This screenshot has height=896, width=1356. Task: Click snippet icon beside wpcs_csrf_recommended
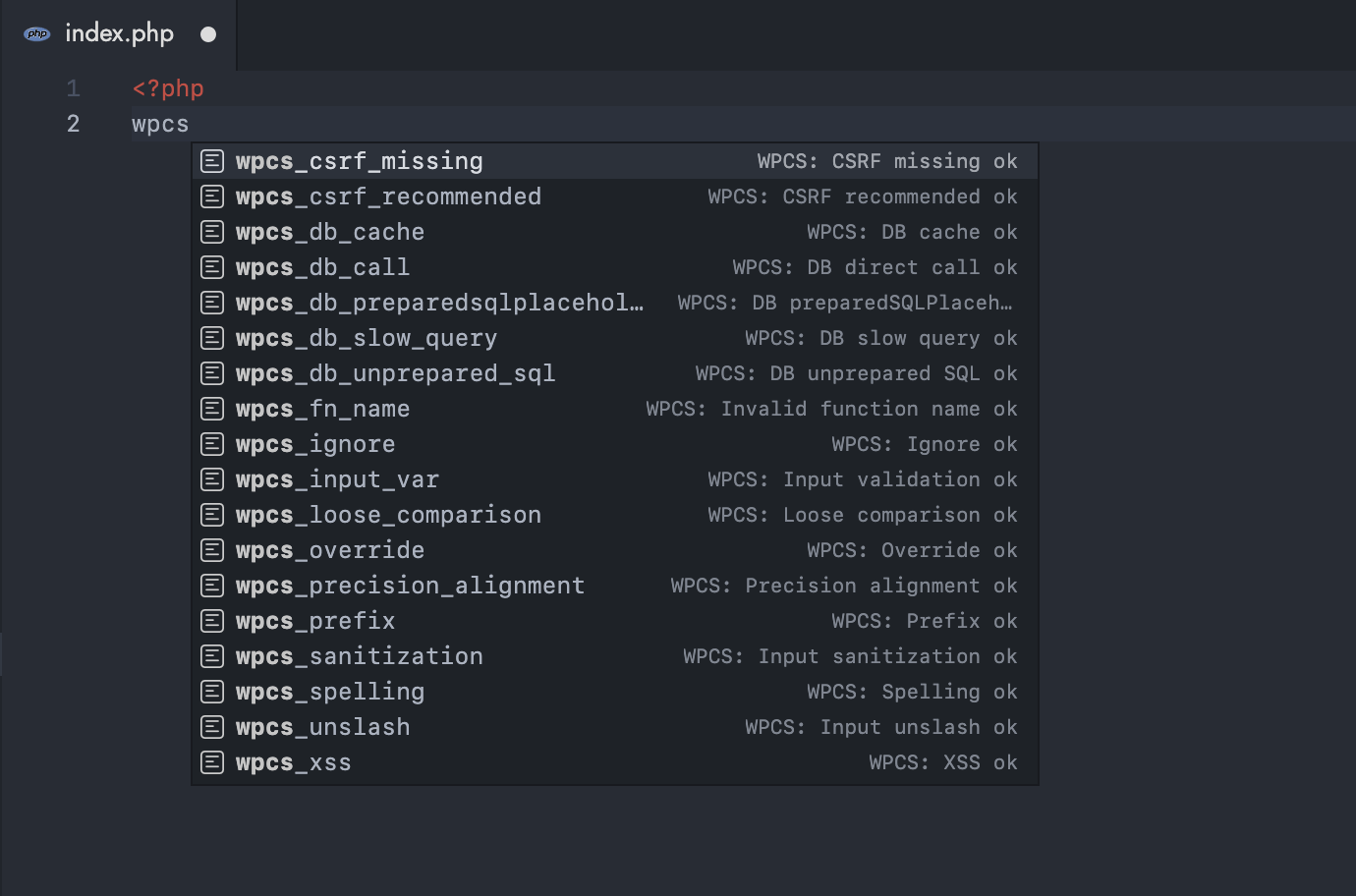coord(212,196)
